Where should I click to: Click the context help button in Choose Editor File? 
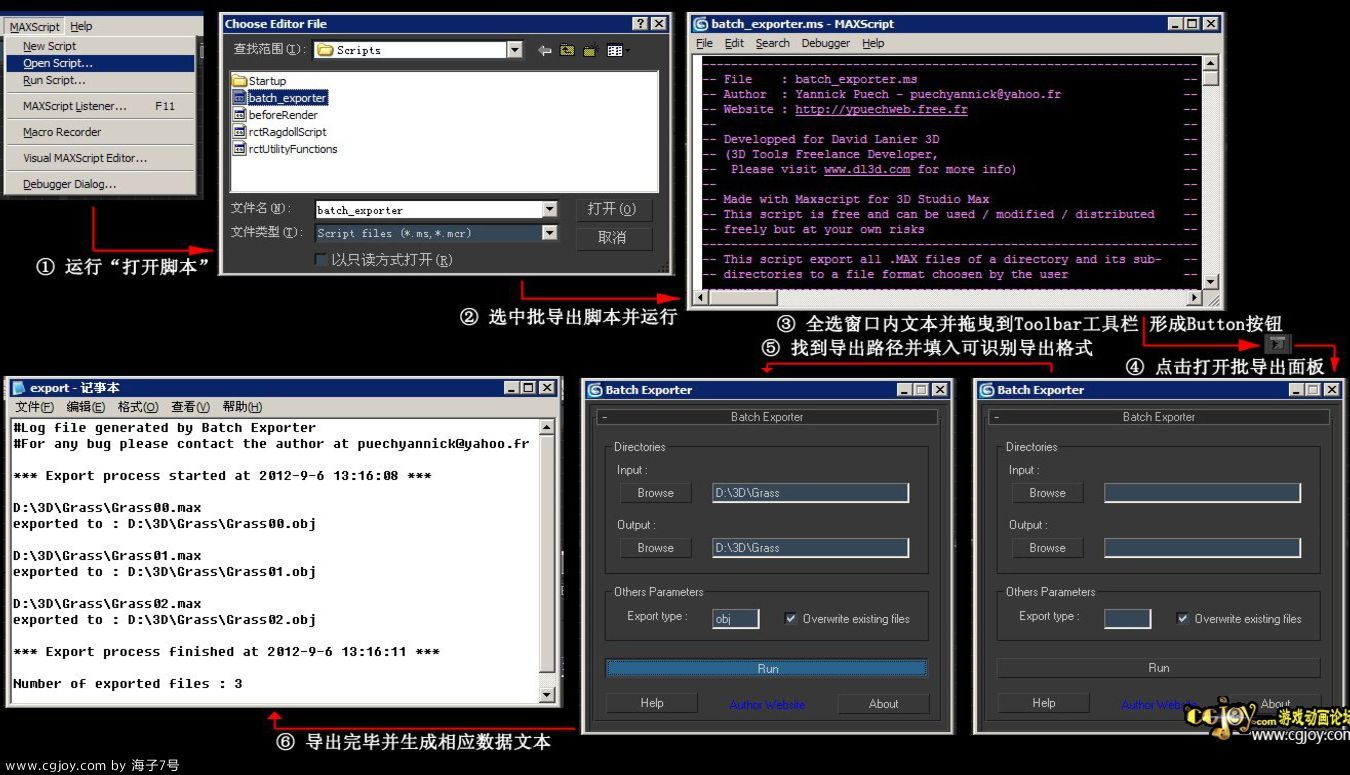640,23
